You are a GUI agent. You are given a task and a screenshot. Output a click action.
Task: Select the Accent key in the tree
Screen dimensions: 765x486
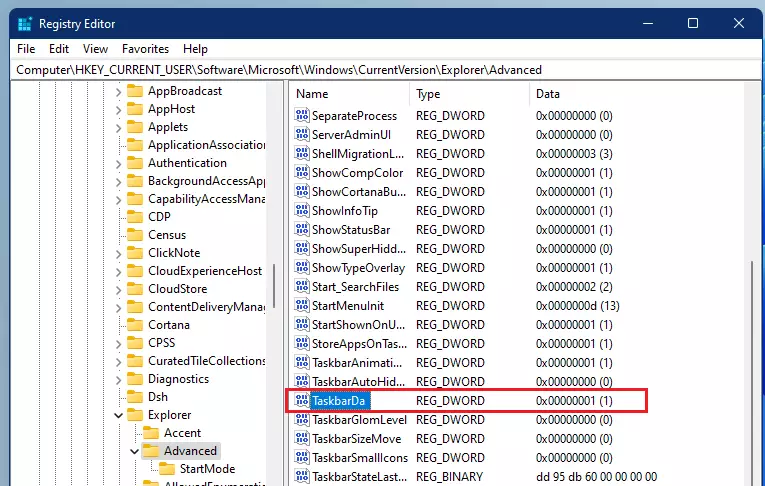tap(182, 433)
